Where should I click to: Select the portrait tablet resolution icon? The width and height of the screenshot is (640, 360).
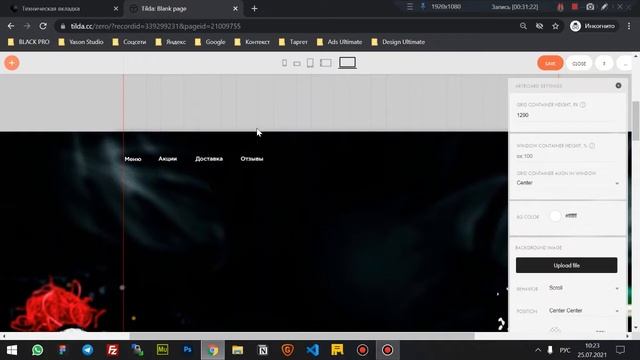(310, 63)
